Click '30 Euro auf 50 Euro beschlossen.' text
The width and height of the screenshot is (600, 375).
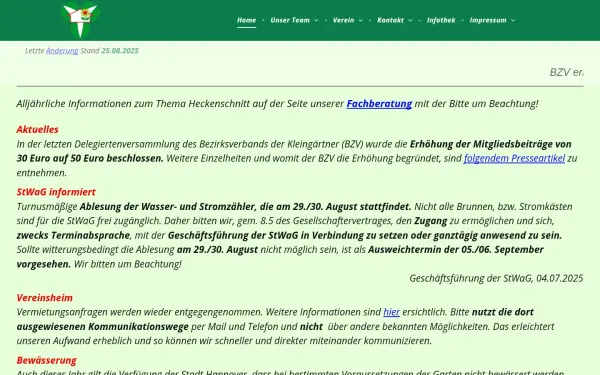click(x=90, y=158)
